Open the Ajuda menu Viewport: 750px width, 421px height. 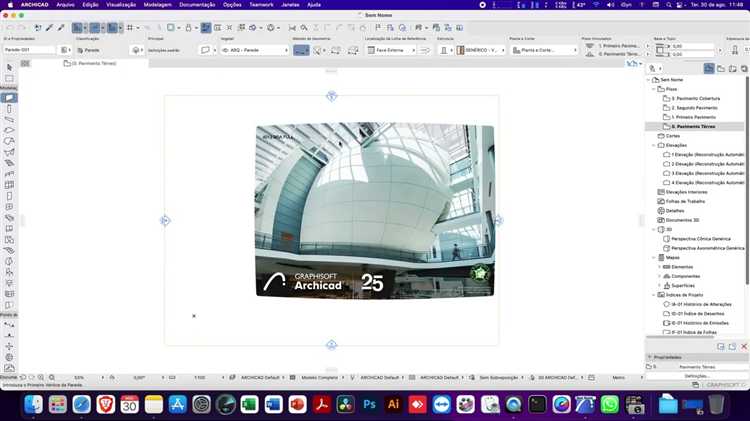click(314, 5)
